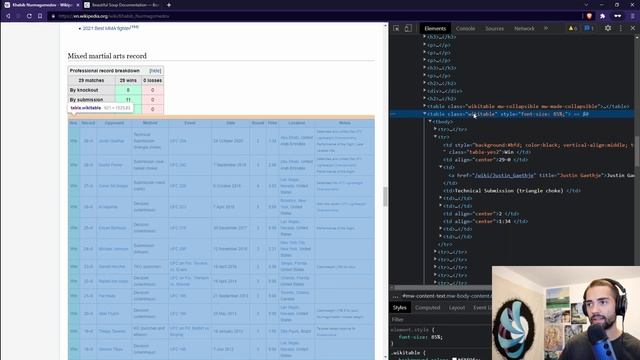Viewport: 640px width, 360px height.
Task: Activate the DevTools inspect element picker
Action: click(x=396, y=28)
